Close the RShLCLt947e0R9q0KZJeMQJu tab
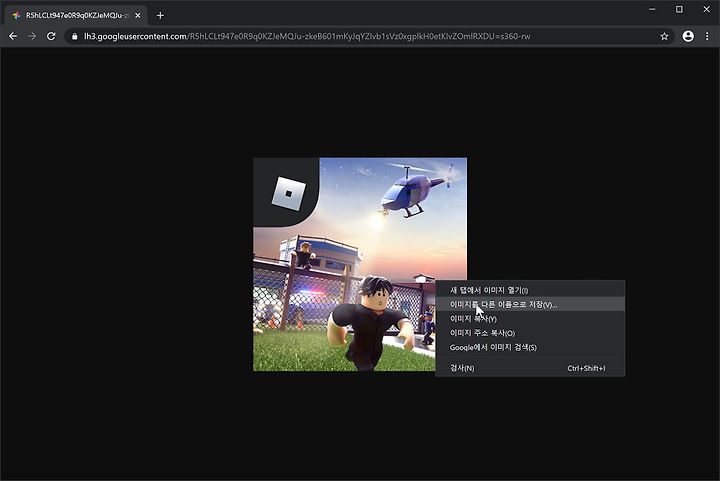 138,16
